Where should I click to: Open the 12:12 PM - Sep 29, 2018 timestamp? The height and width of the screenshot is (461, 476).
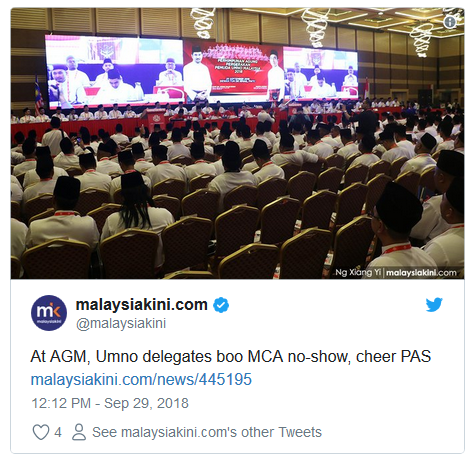coord(110,403)
